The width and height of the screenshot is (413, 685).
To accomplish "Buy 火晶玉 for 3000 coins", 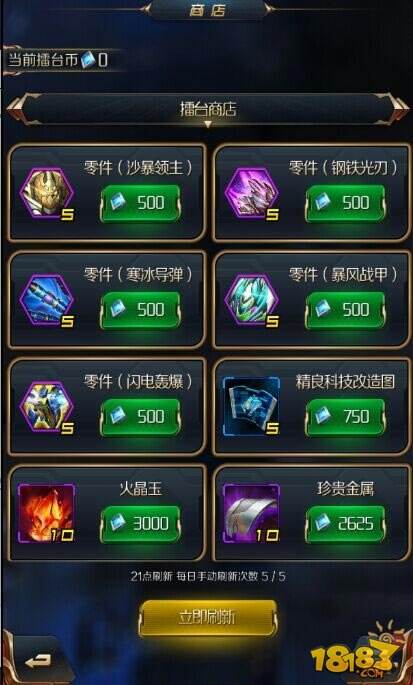I will point(140,523).
